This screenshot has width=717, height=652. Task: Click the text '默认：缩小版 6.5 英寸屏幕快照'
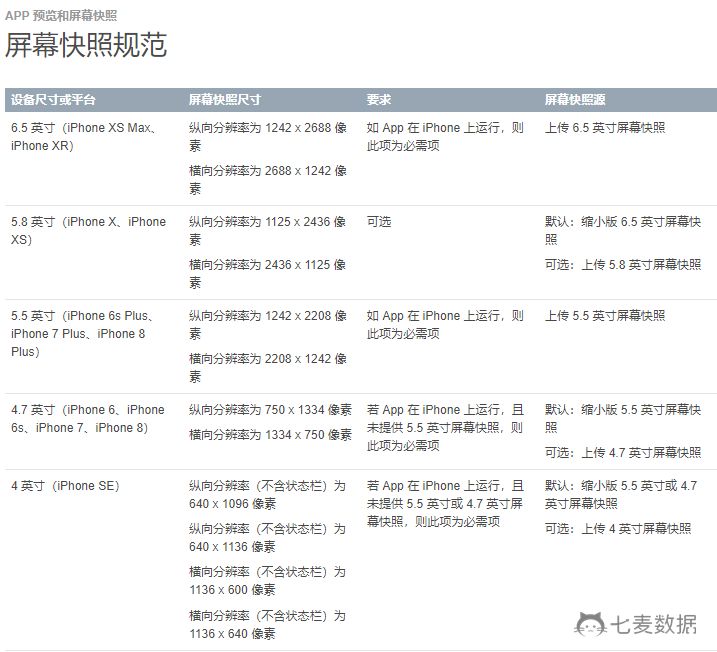coord(623,231)
